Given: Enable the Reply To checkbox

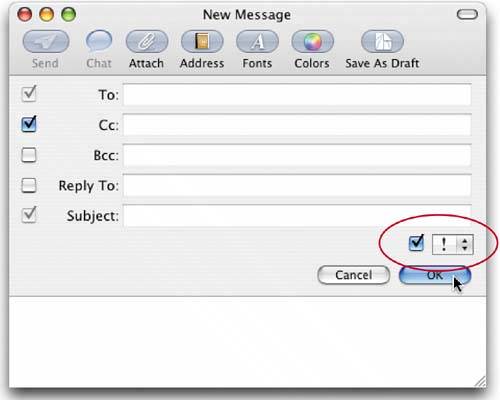Looking at the screenshot, I should pyautogui.click(x=29, y=185).
